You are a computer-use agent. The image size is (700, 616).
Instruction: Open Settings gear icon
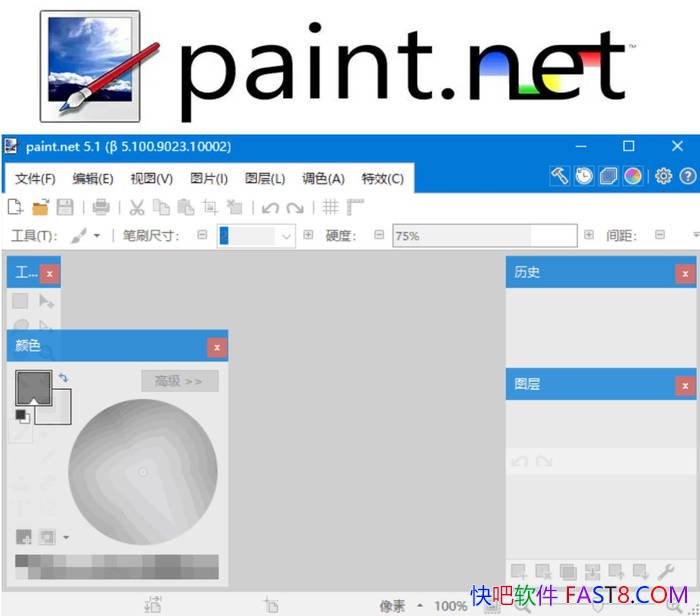click(663, 176)
